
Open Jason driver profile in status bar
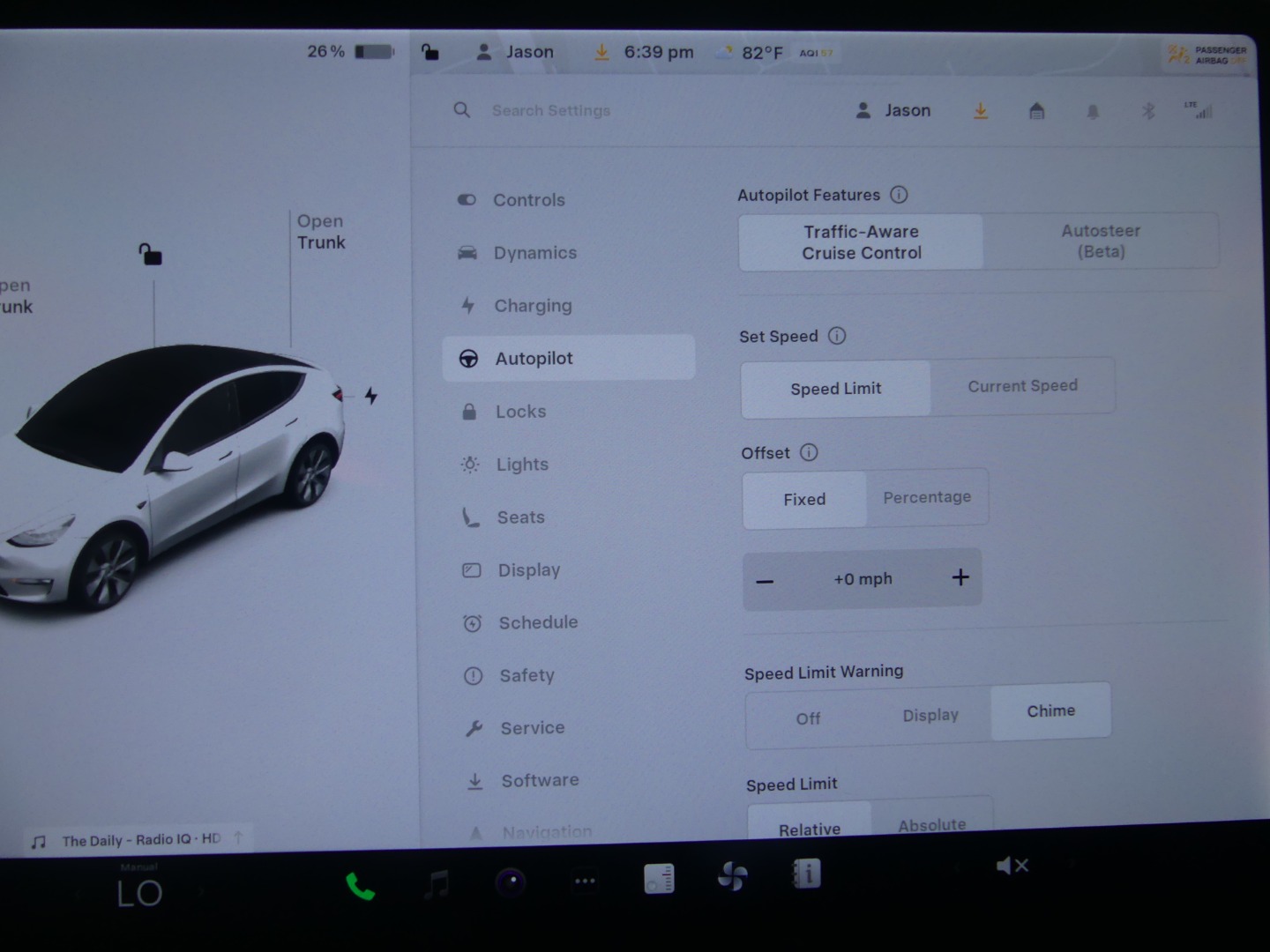[516, 52]
